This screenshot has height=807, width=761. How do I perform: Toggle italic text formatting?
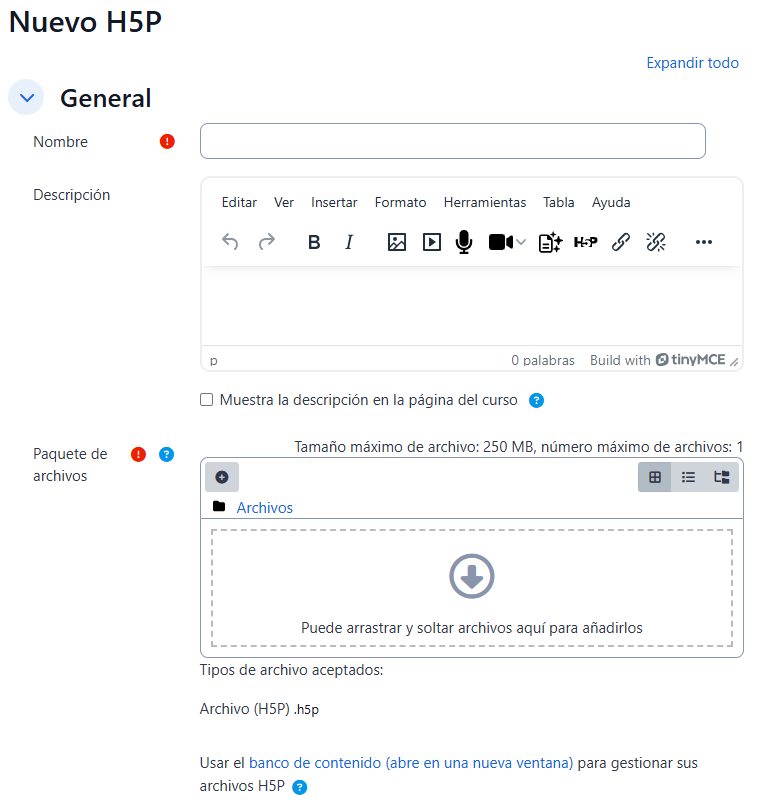pos(349,242)
